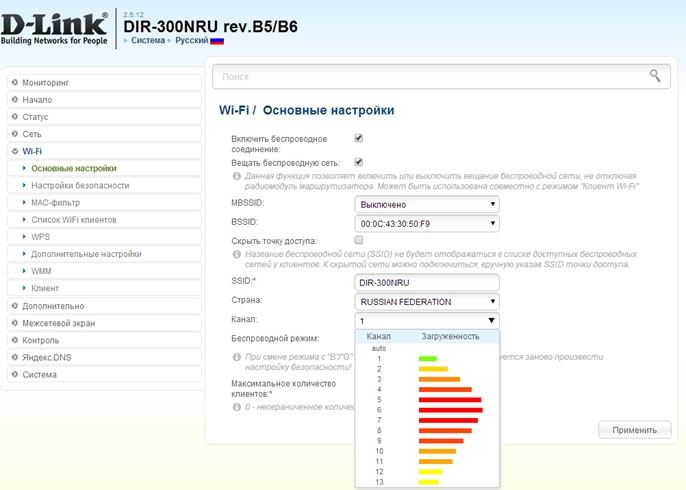Image resolution: width=686 pixels, height=490 pixels.
Task: Click into the SSID text field
Action: click(427, 282)
